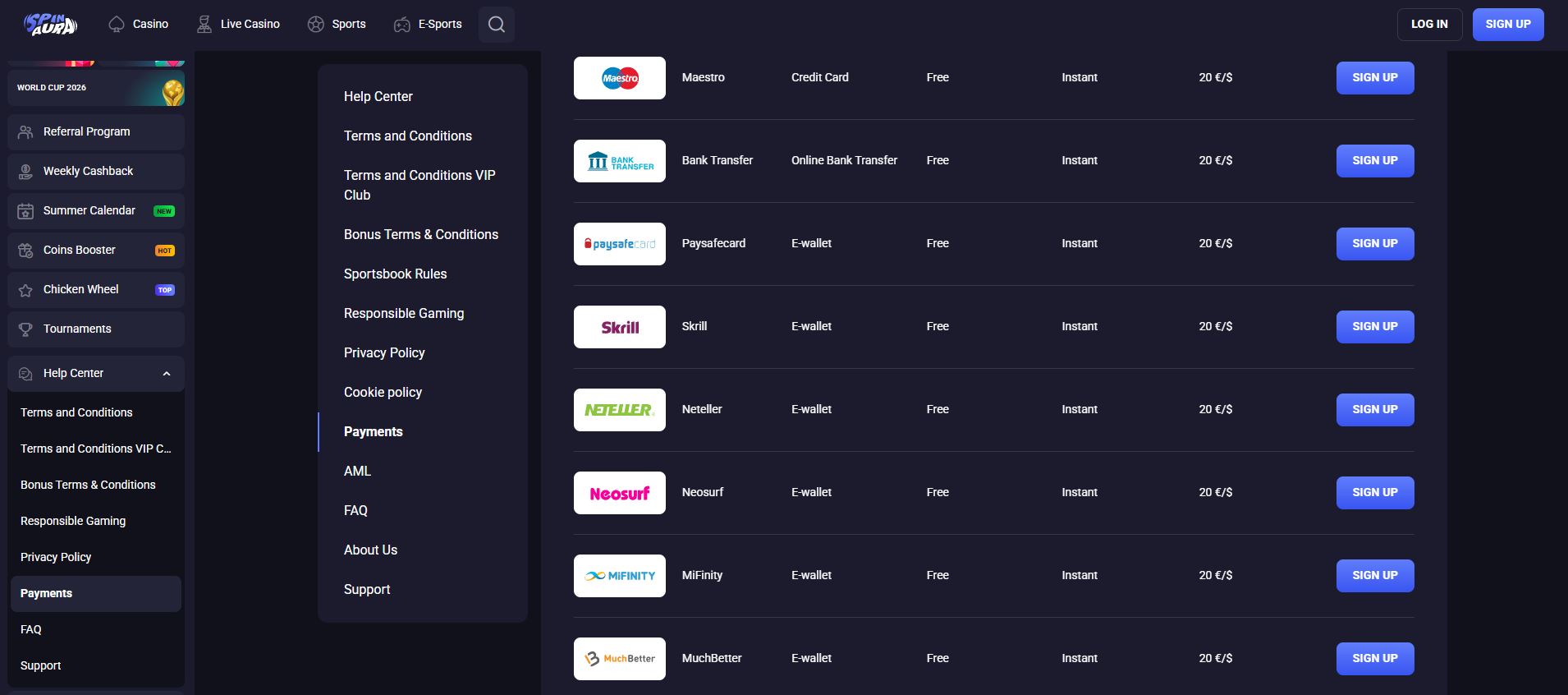Click SIGN UP in the Paysafecard row
The width and height of the screenshot is (1568, 695).
pyautogui.click(x=1375, y=244)
